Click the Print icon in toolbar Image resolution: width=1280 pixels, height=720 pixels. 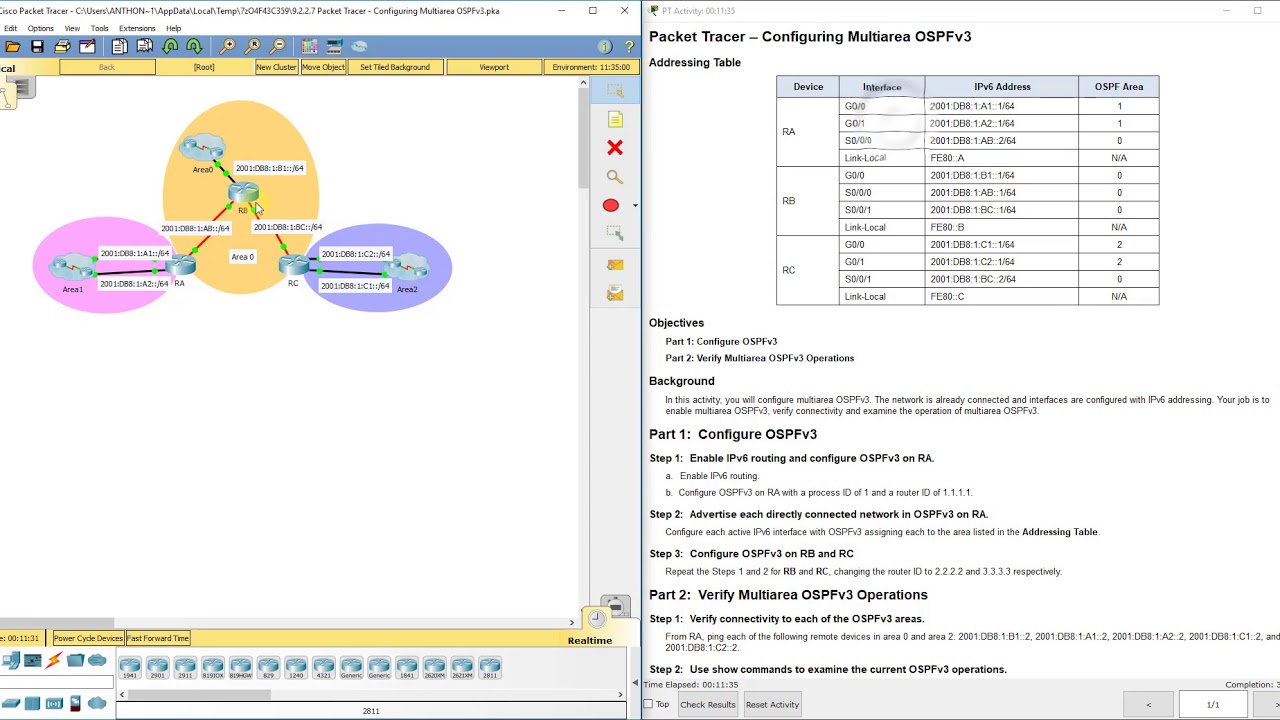coord(62,47)
